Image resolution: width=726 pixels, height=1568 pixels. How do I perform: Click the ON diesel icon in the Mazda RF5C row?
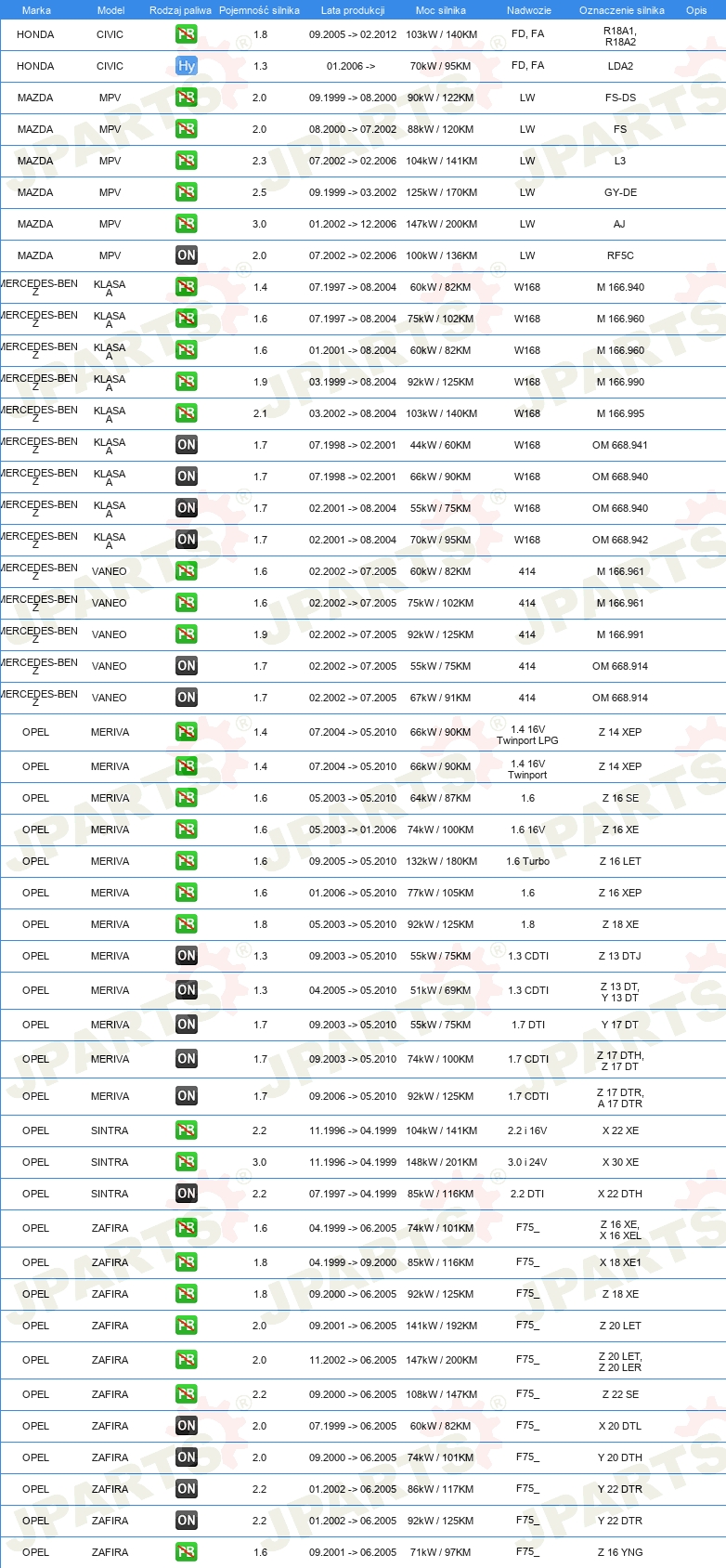click(187, 255)
